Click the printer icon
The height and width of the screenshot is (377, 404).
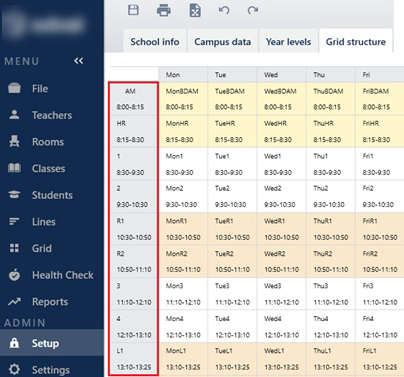(164, 10)
